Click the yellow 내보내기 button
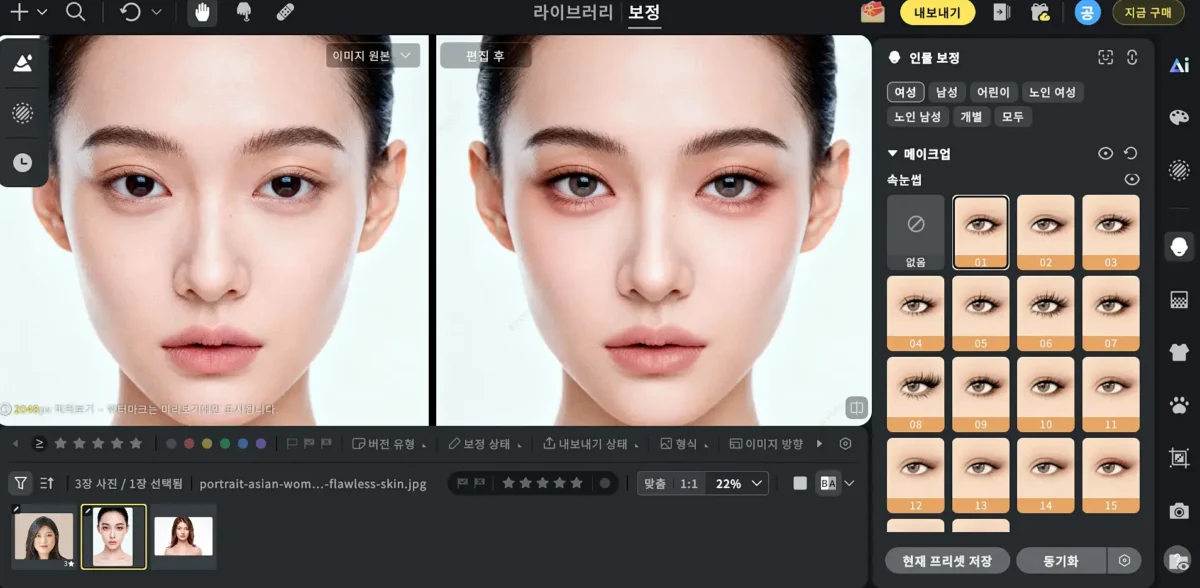 [x=937, y=13]
